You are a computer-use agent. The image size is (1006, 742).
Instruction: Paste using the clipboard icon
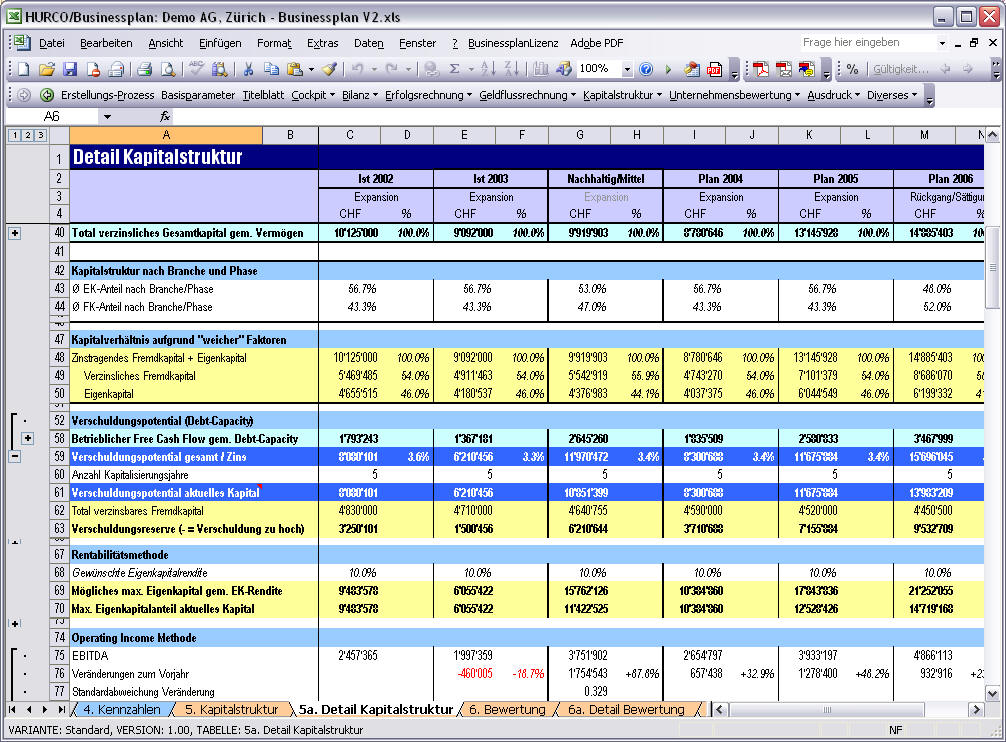click(295, 69)
